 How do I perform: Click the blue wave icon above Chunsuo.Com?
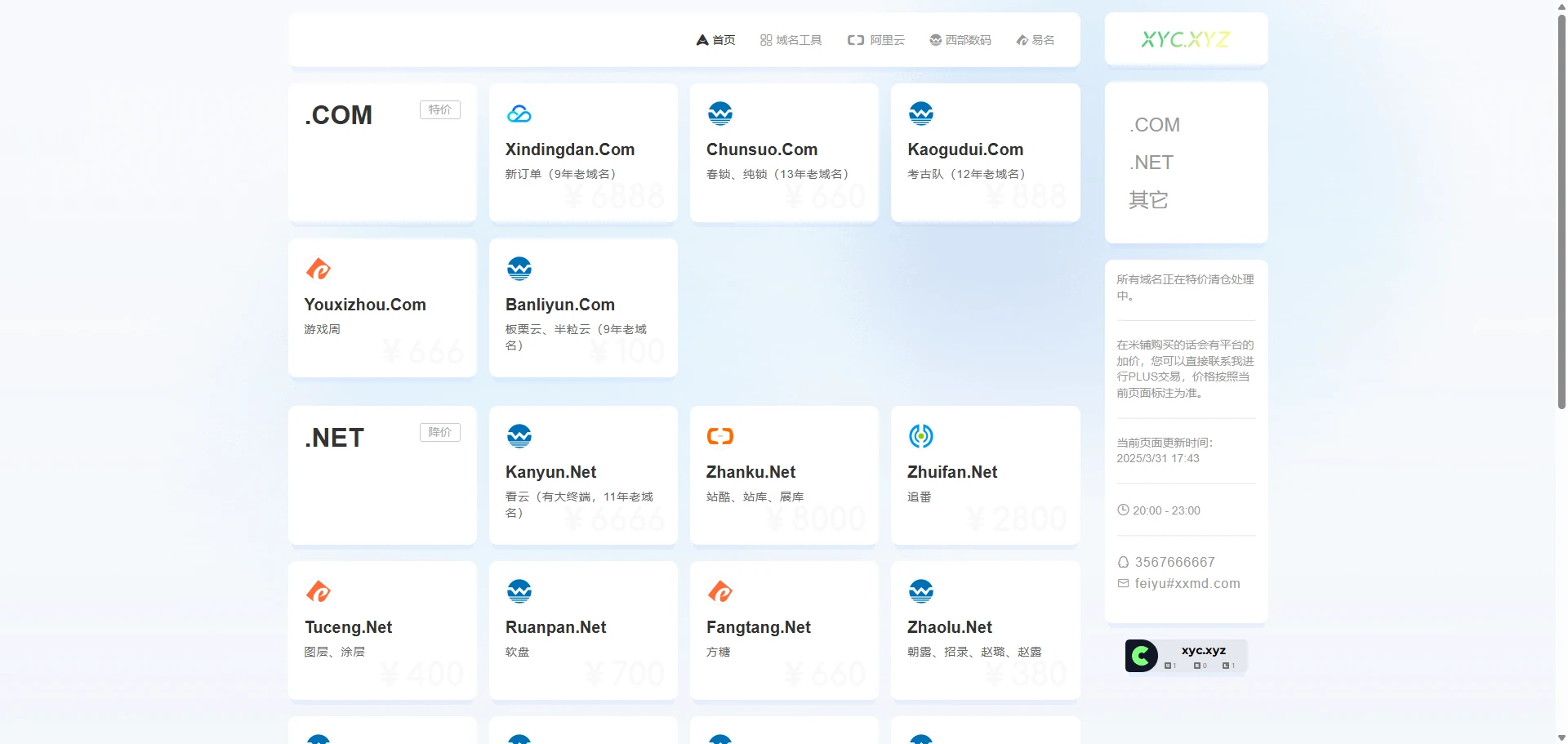(x=719, y=114)
